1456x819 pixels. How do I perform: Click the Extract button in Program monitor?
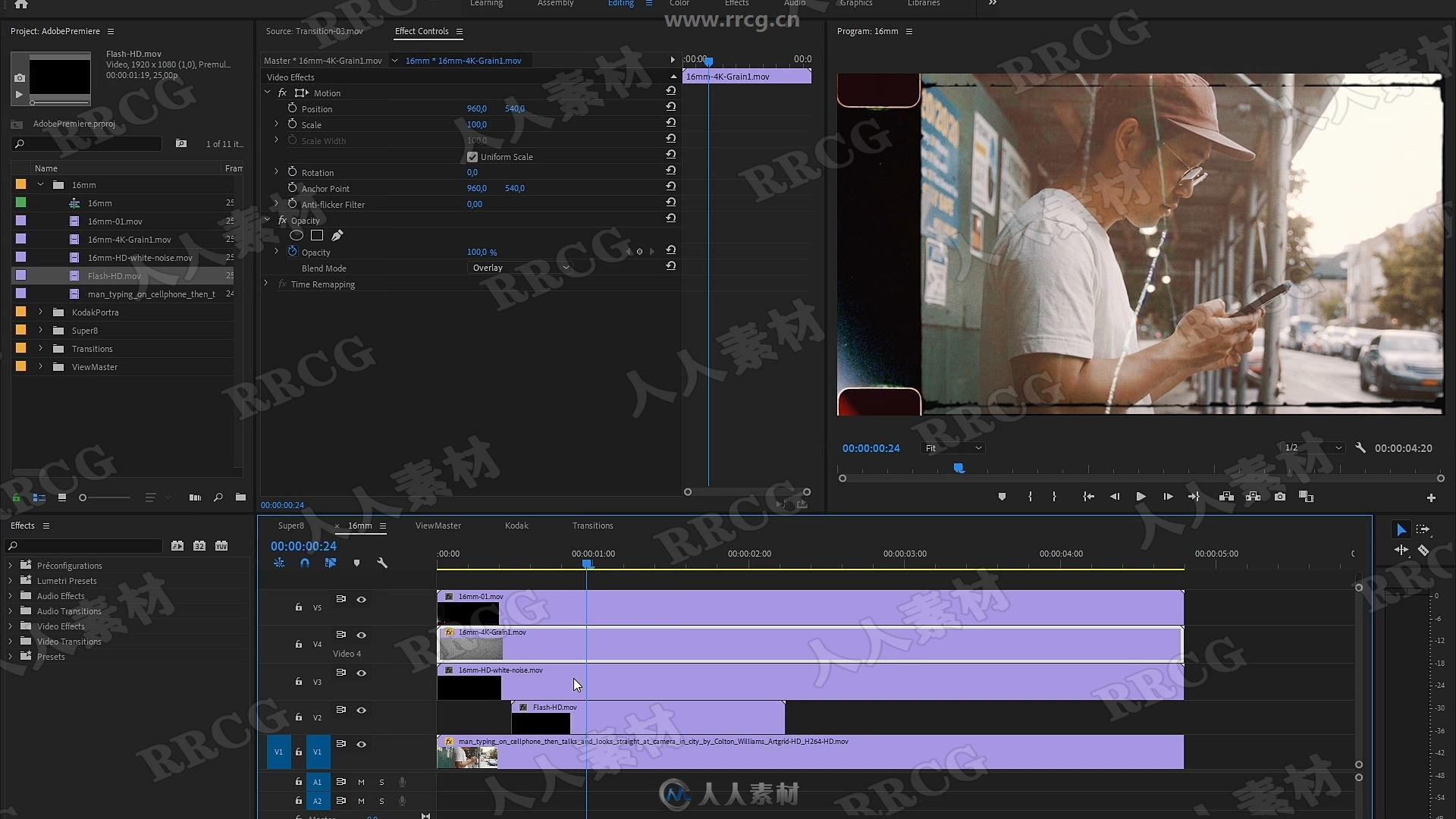pos(1253,497)
